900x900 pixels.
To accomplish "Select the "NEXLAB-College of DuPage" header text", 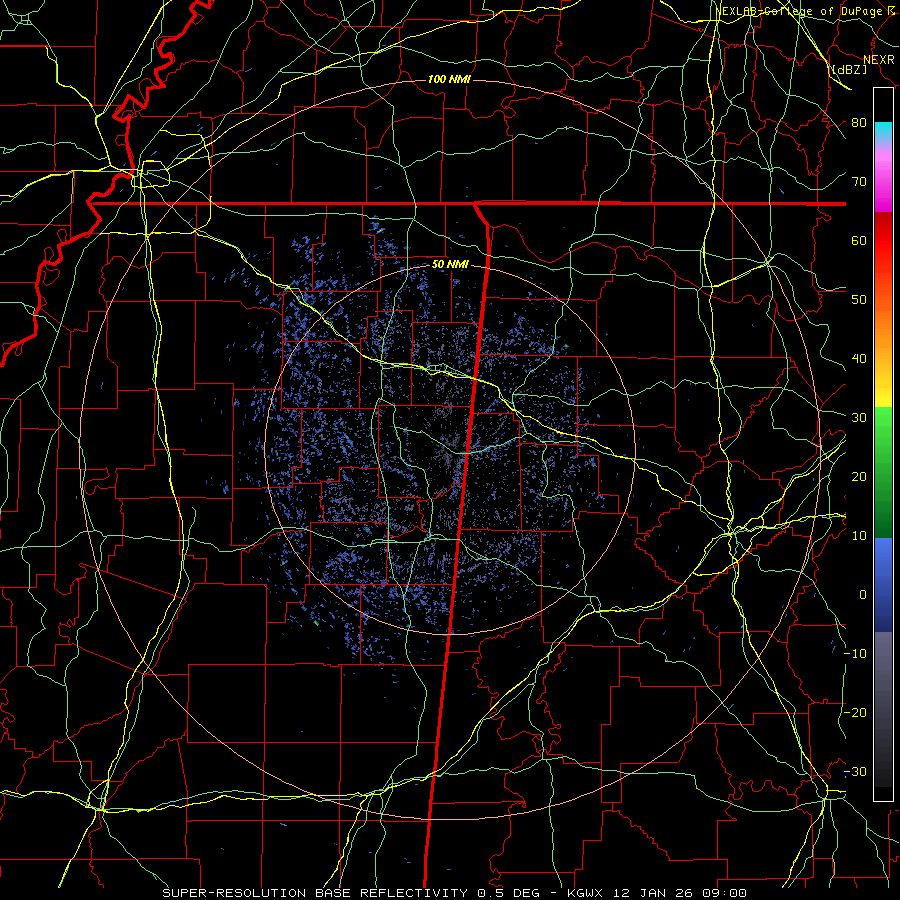I will pos(800,11).
